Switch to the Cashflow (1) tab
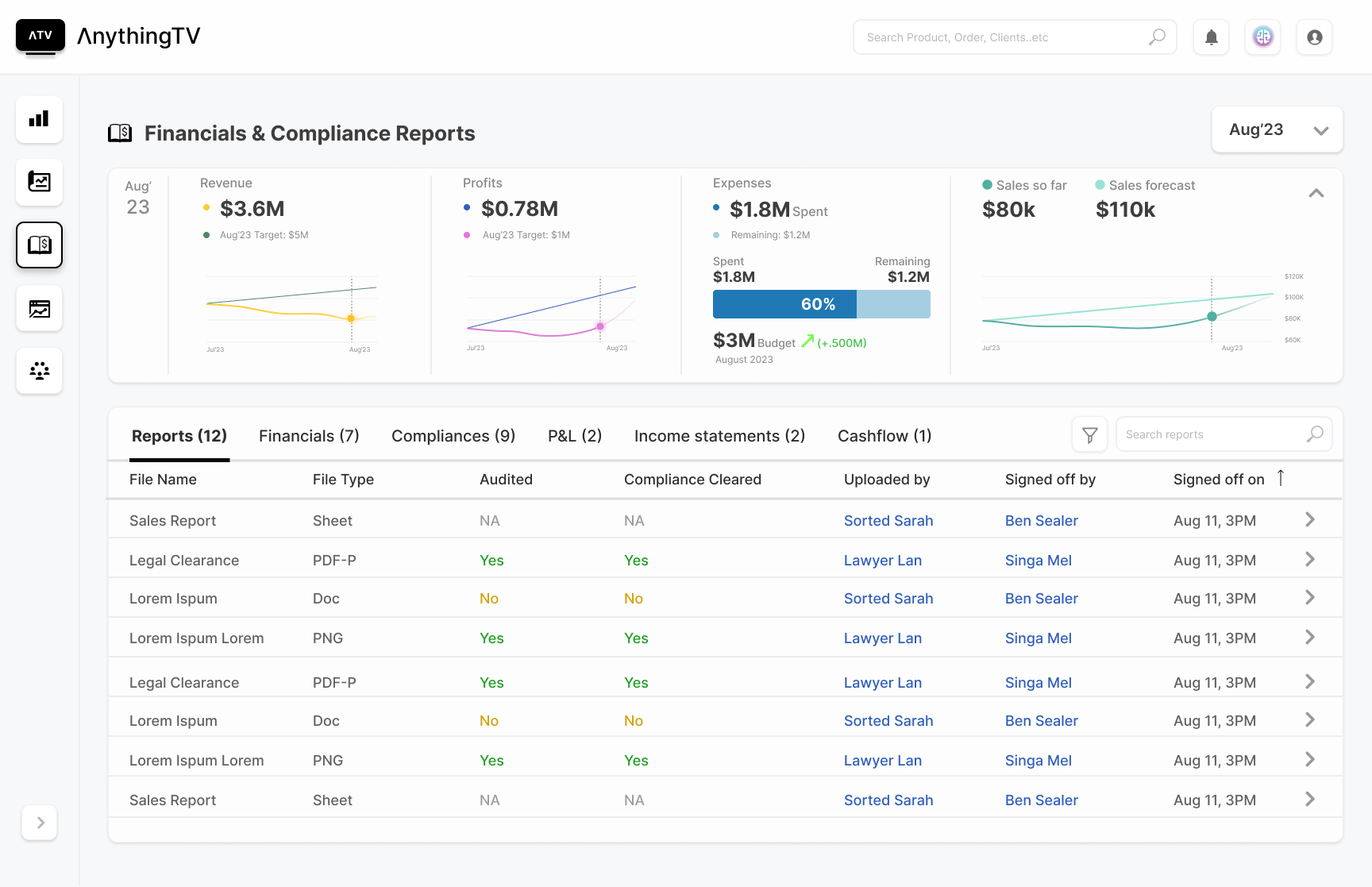Image resolution: width=1372 pixels, height=887 pixels. coord(884,436)
